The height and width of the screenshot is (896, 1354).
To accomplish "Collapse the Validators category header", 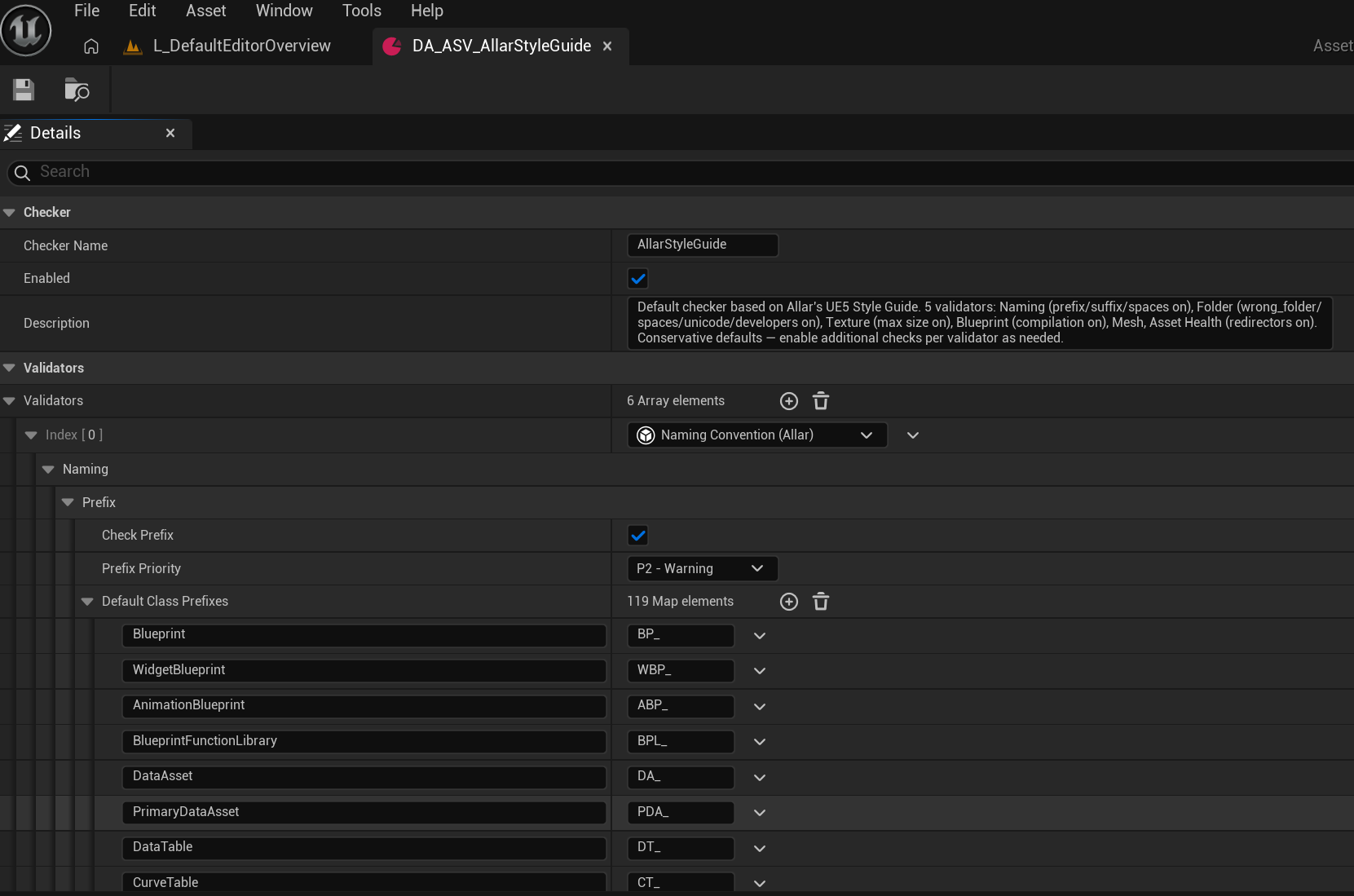I will 10,369.
